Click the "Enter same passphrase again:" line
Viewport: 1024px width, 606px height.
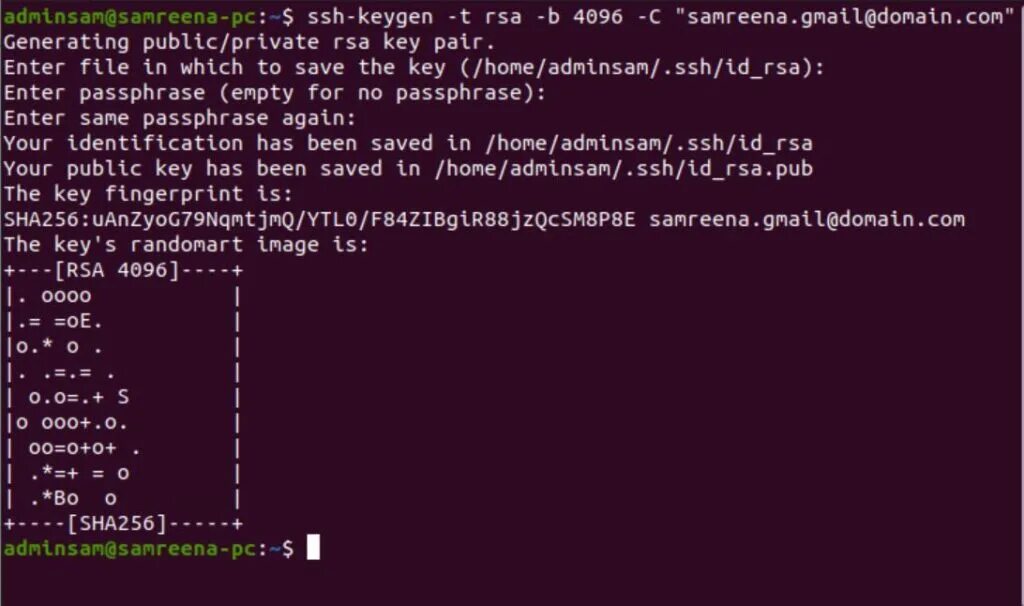click(180, 118)
